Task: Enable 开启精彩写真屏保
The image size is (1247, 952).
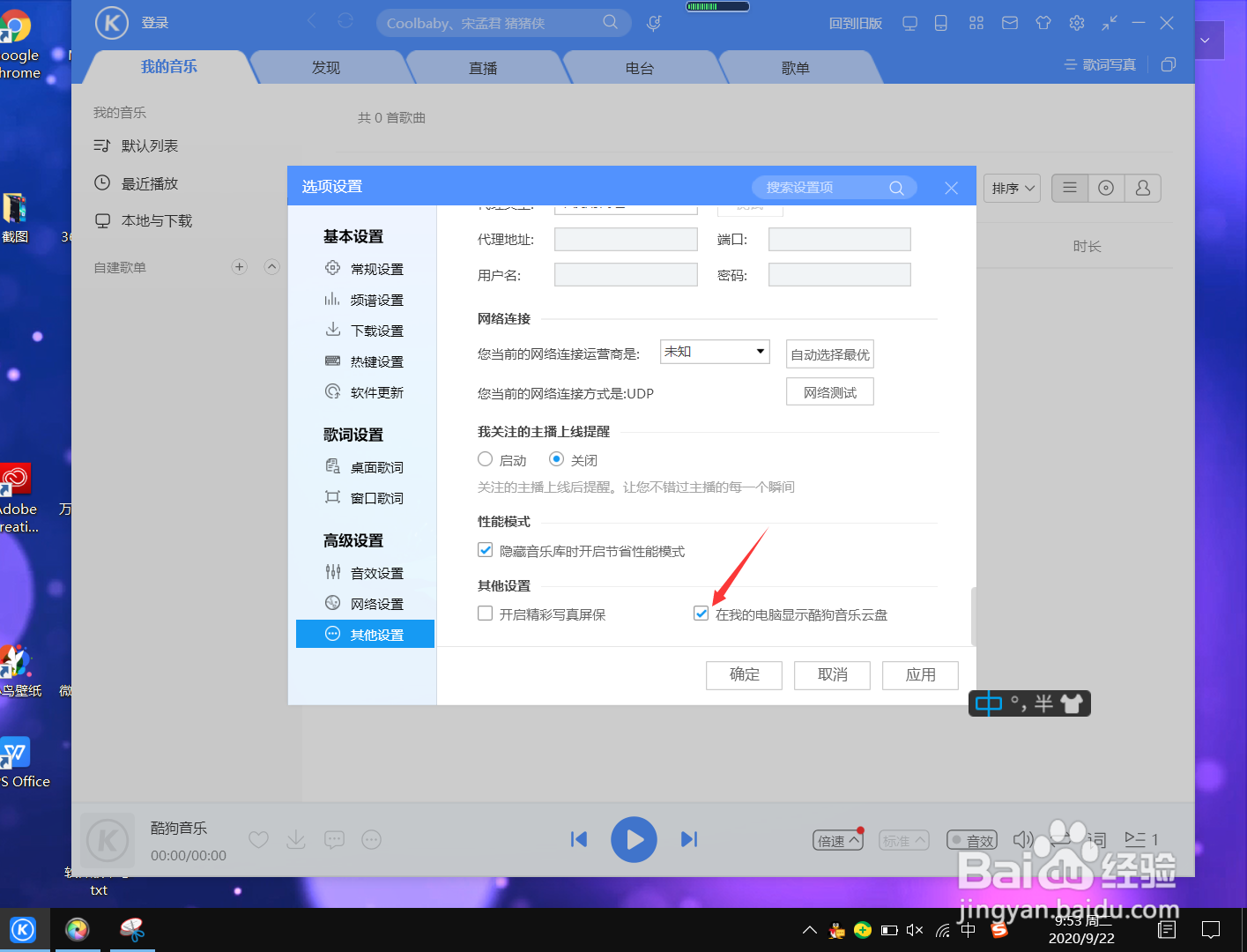Action: (x=485, y=613)
